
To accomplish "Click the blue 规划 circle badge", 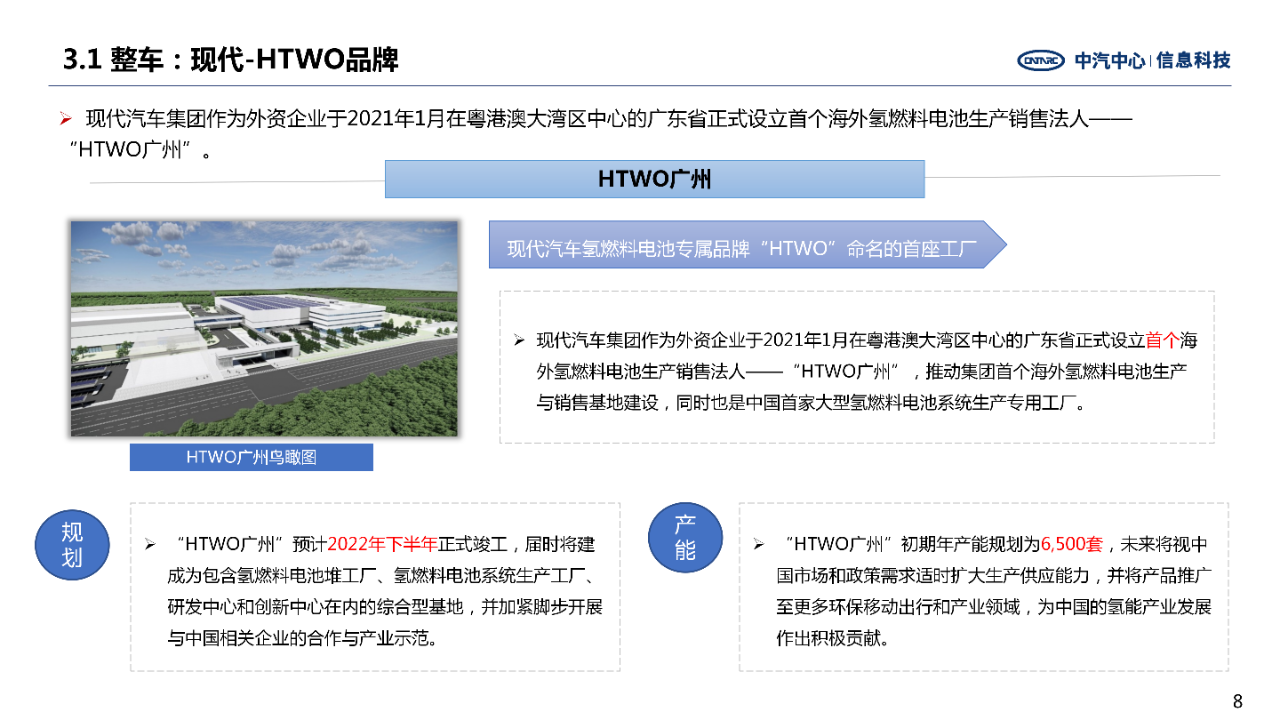I will (72, 545).
